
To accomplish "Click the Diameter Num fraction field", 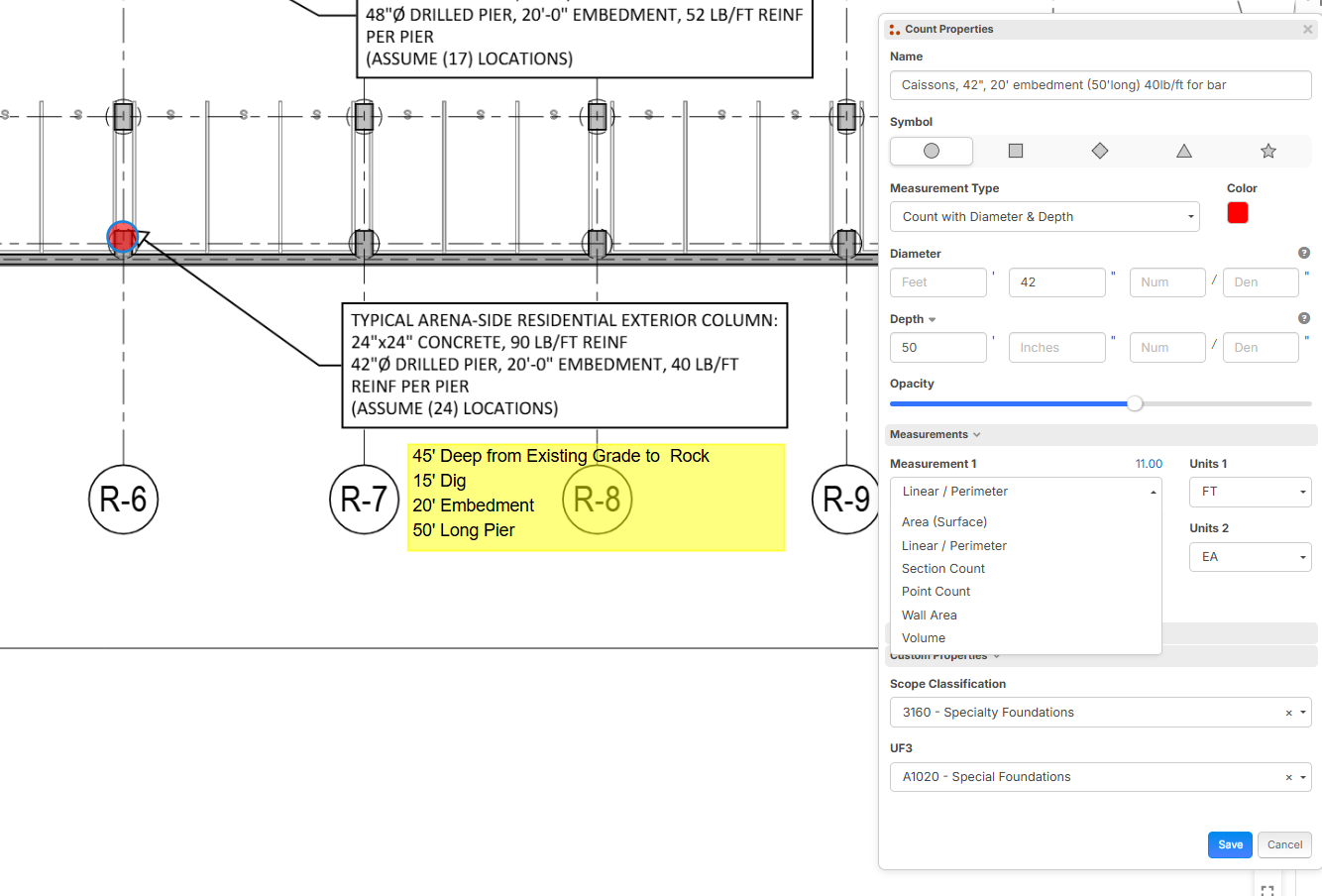I will coord(1167,282).
